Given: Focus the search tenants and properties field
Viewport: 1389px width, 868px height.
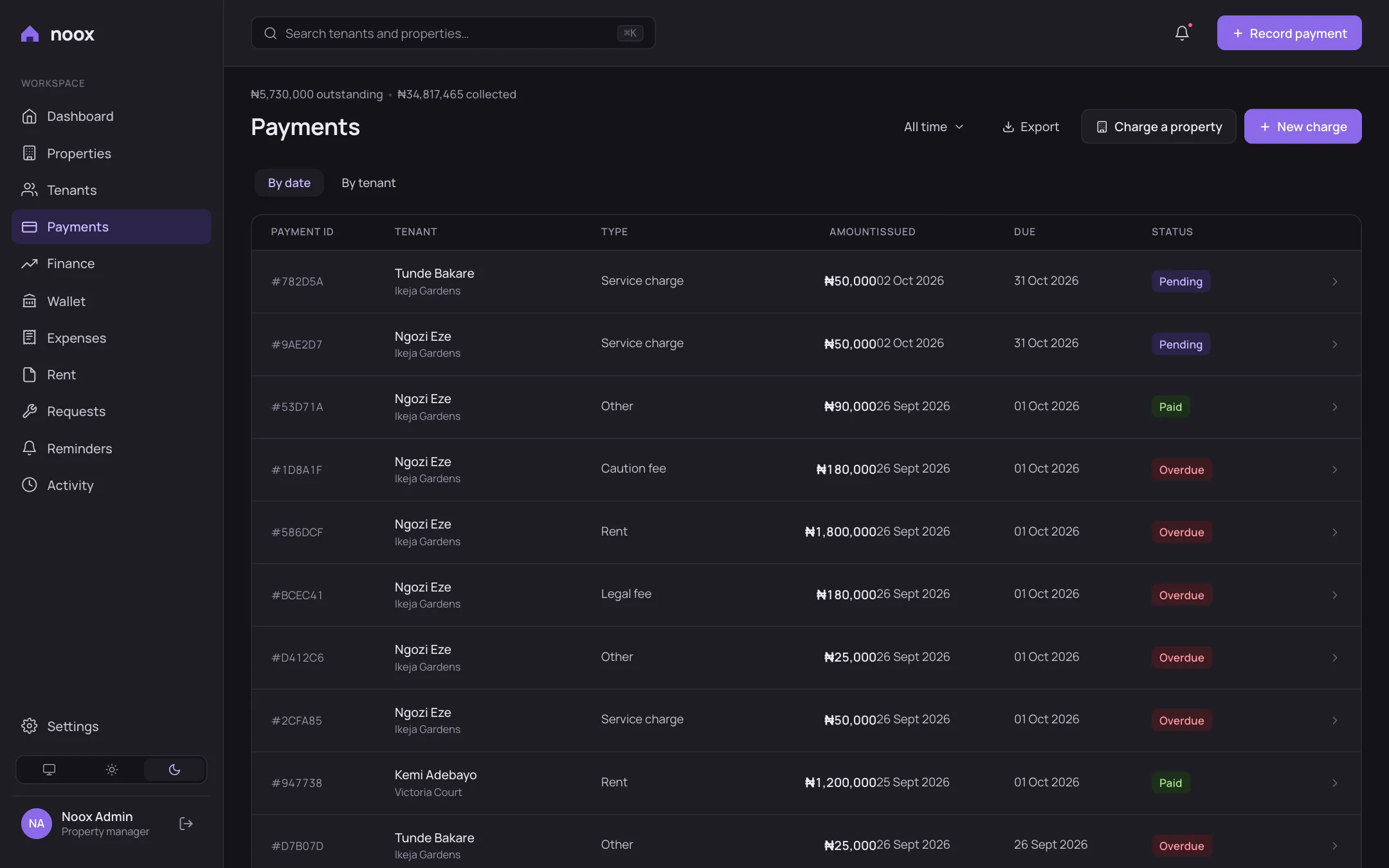Looking at the screenshot, I should click(x=453, y=33).
